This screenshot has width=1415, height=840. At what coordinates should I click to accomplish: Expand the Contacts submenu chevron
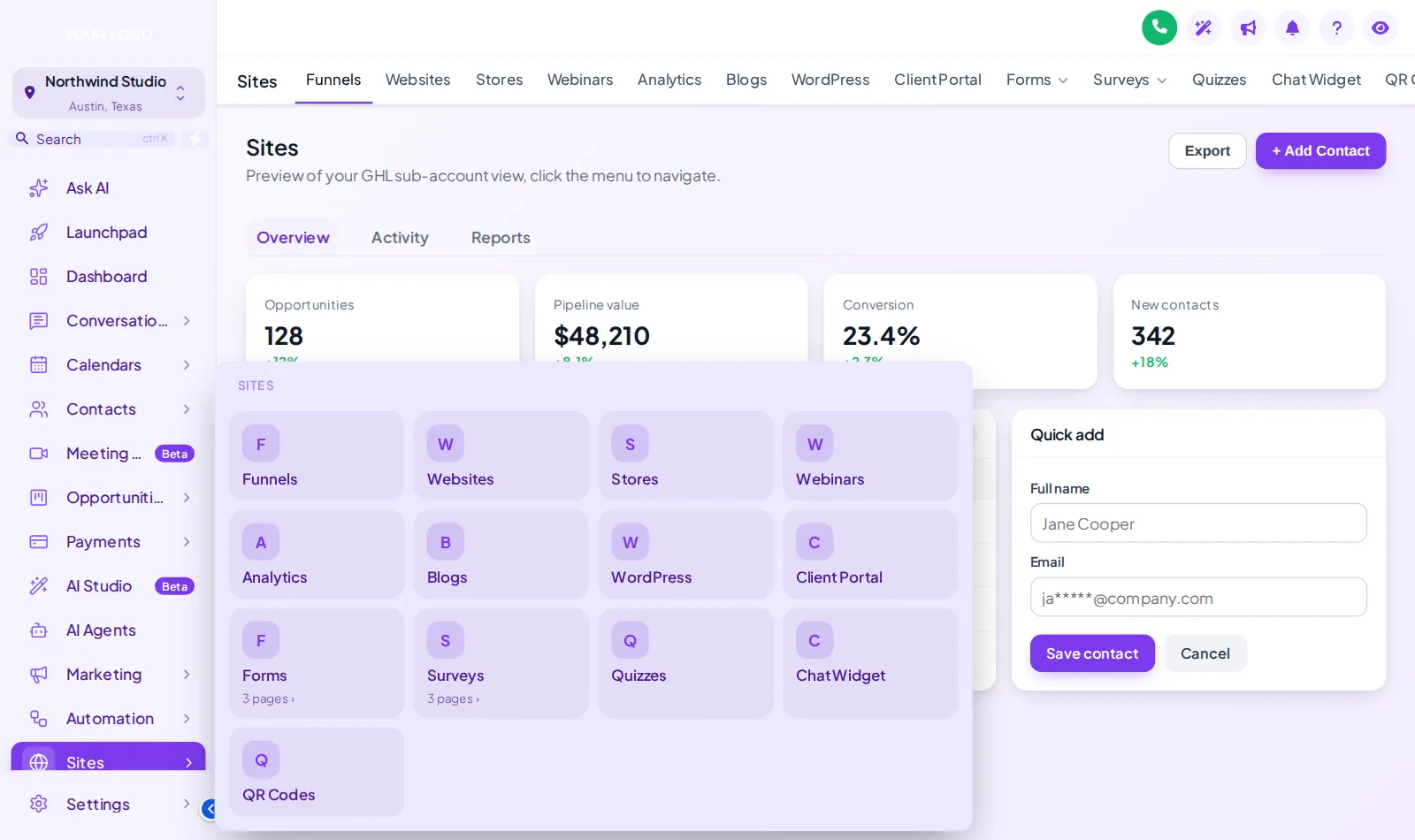click(187, 409)
